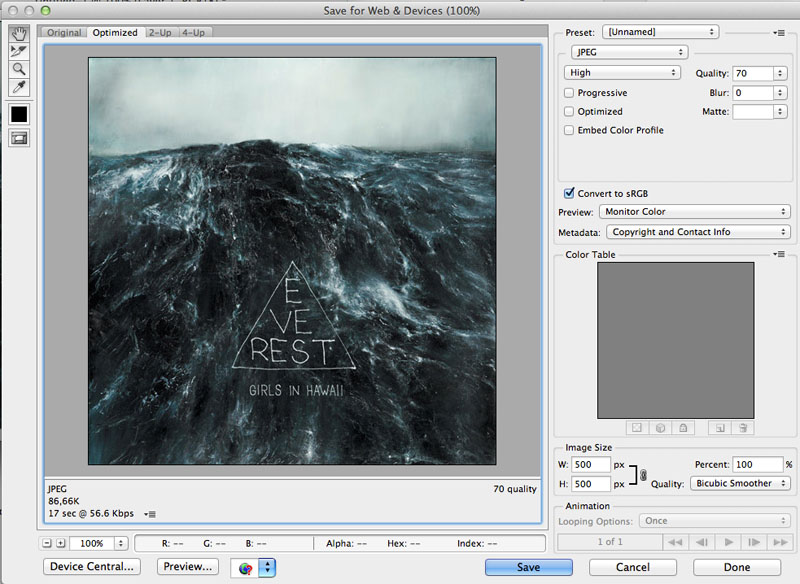800x584 pixels.
Task: Select the Slice Select tool
Action: coord(19,51)
